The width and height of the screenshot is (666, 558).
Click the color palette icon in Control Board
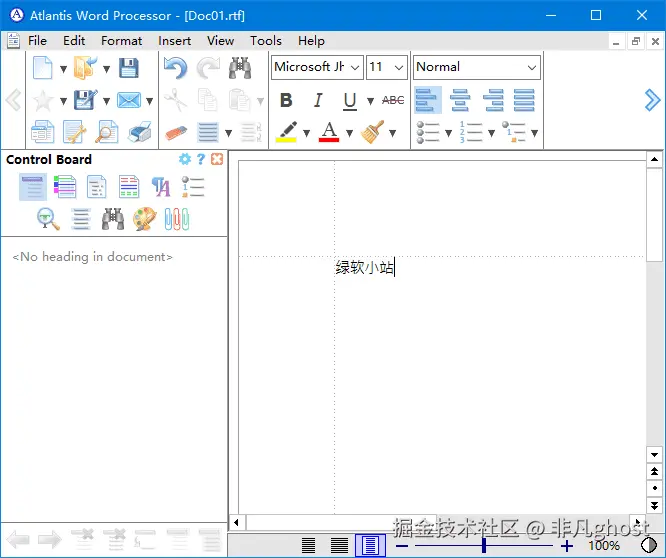(x=145, y=219)
